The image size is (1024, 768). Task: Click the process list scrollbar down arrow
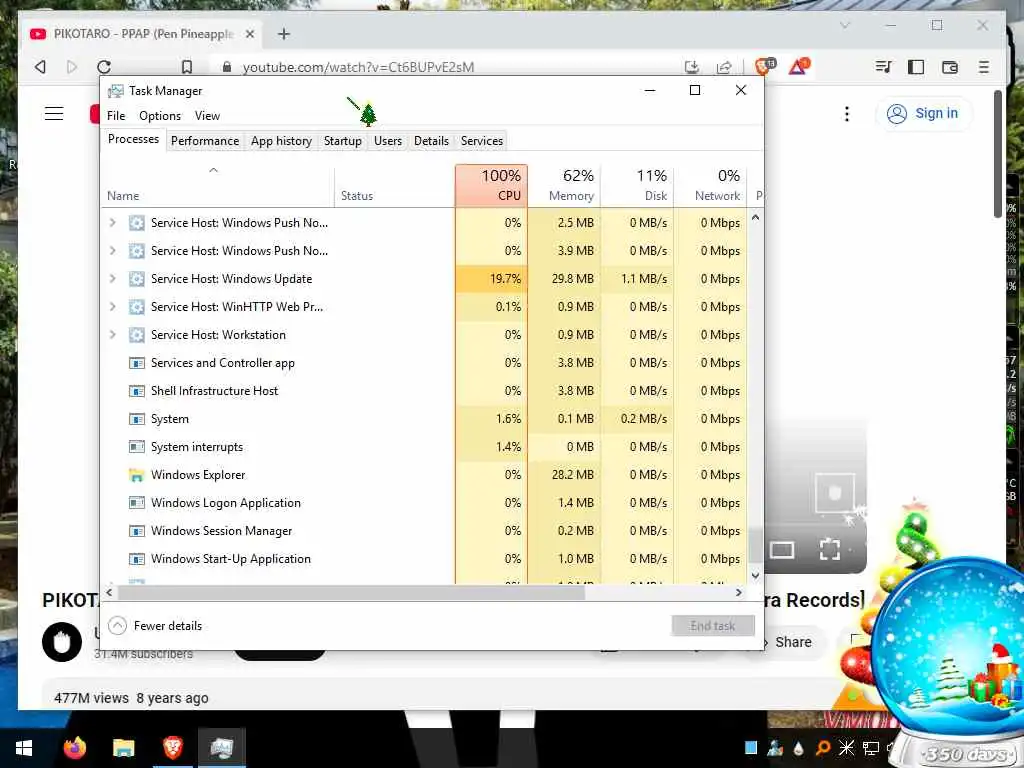coord(756,575)
